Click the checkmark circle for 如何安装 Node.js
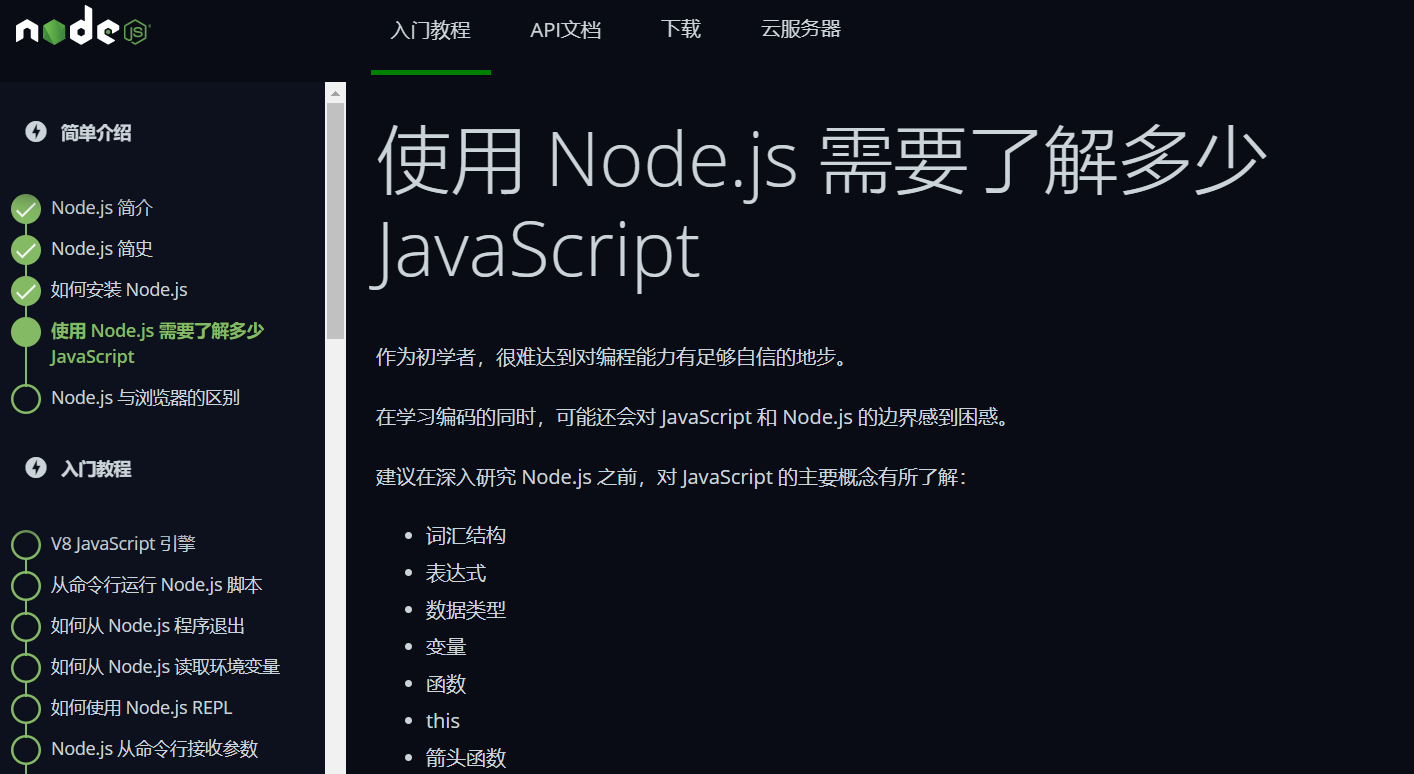The image size is (1414, 774). (26, 291)
